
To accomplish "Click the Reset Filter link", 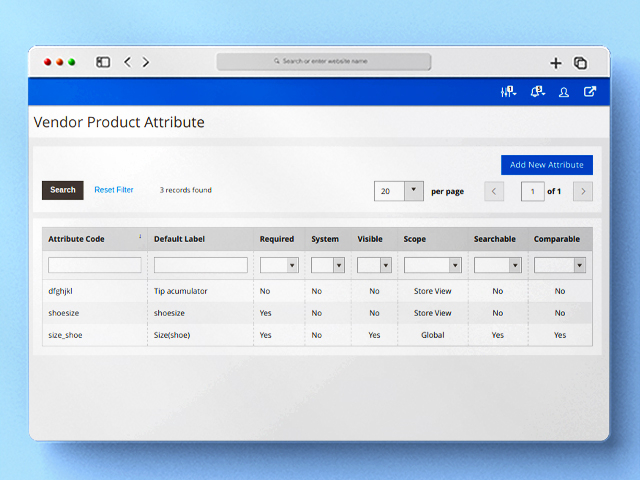I will (x=114, y=190).
